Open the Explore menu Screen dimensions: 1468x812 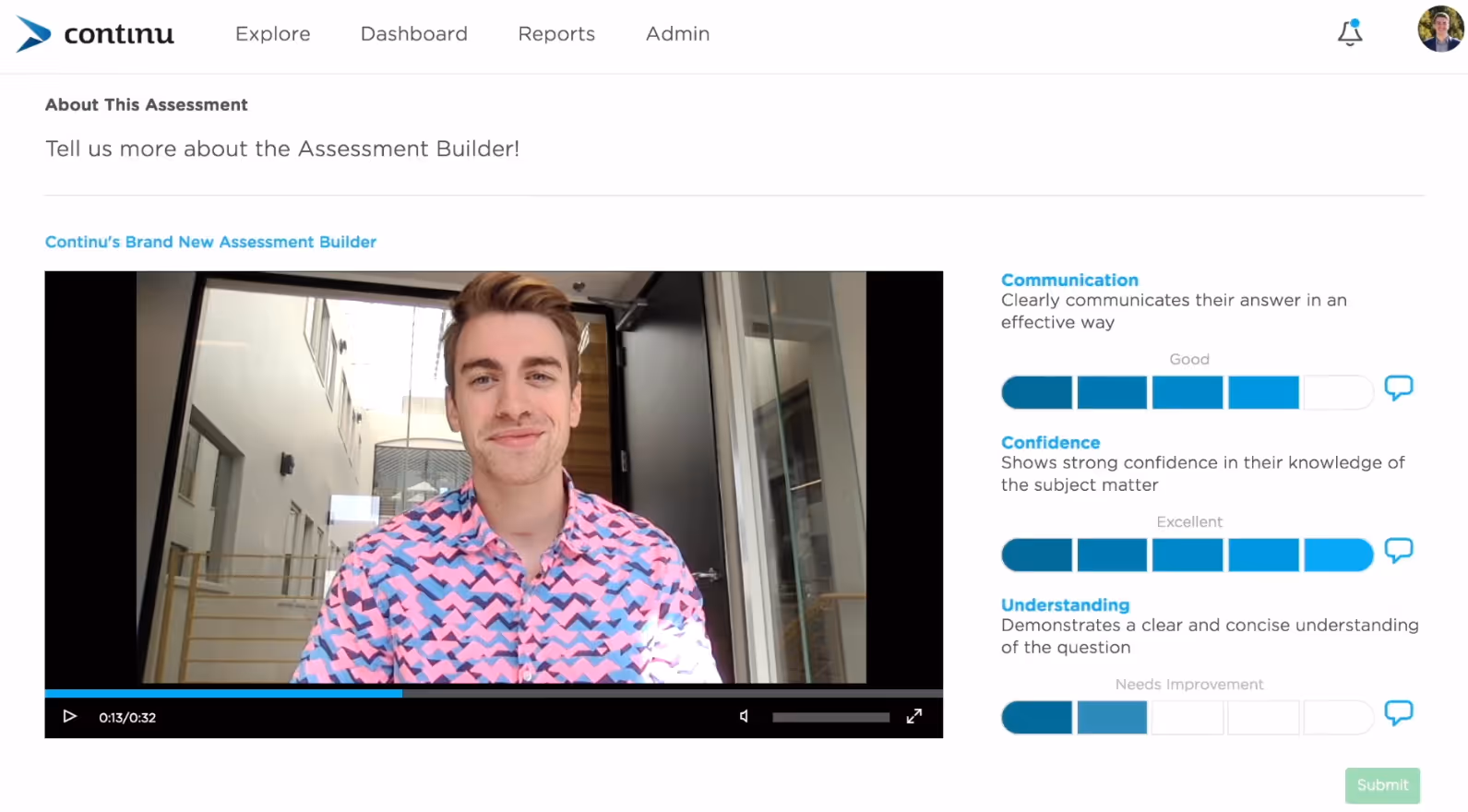pos(272,34)
